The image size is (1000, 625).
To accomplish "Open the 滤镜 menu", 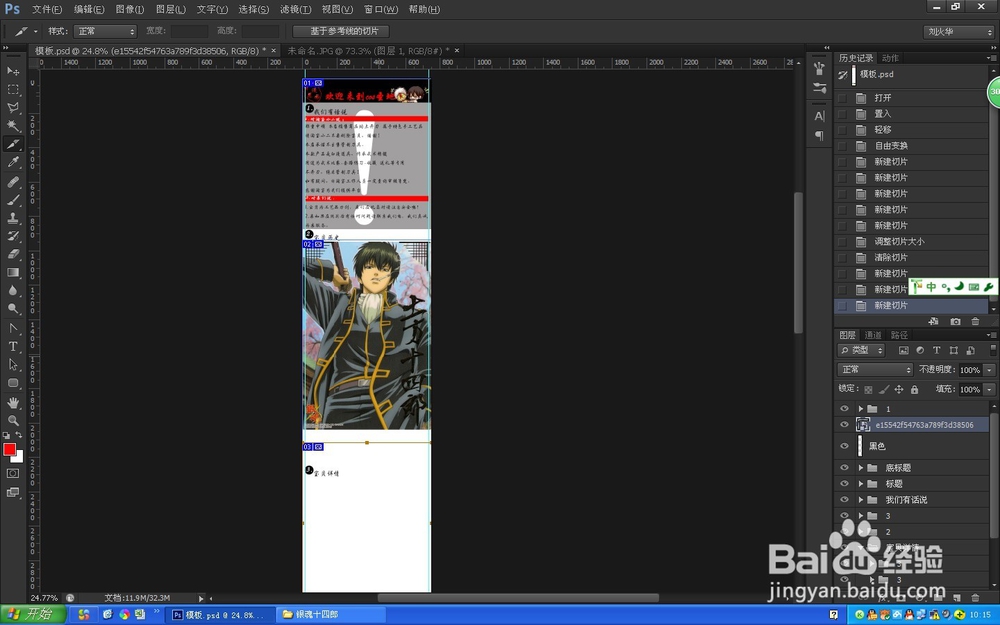I will (x=295, y=9).
